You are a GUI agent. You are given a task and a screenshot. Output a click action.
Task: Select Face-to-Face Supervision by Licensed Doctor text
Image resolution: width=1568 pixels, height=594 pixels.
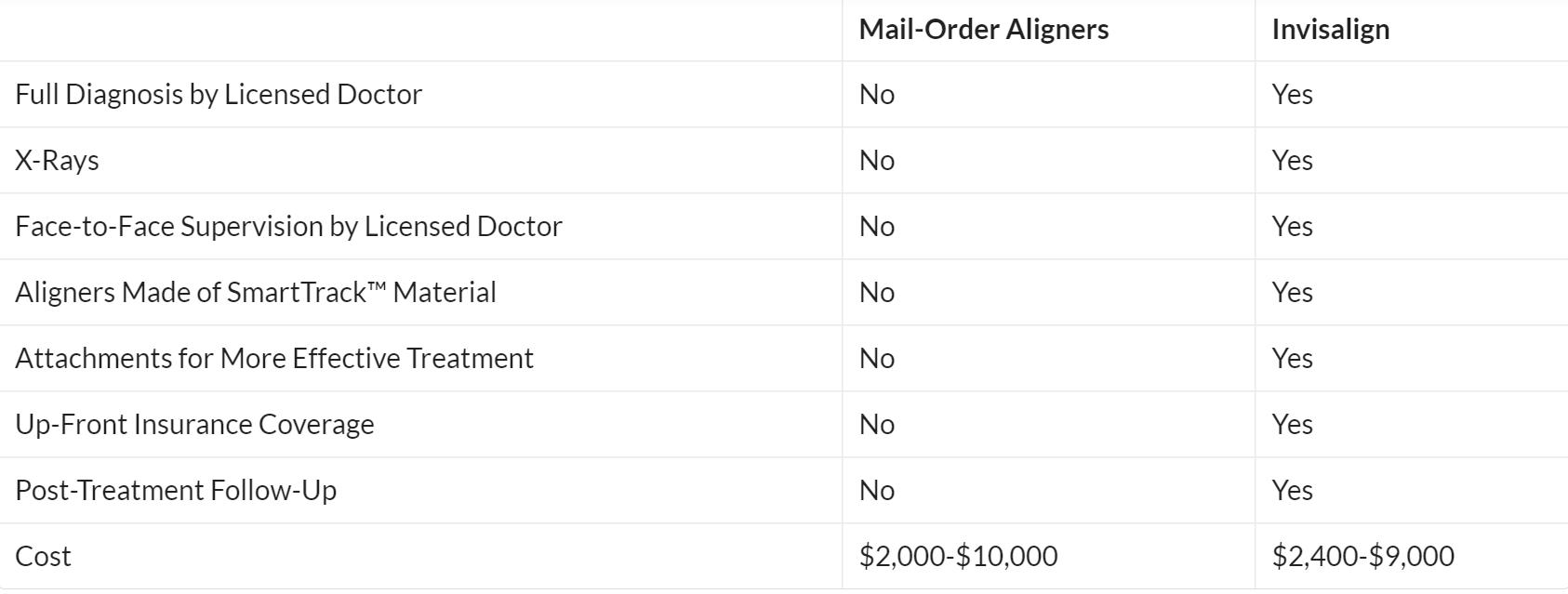pos(288,227)
